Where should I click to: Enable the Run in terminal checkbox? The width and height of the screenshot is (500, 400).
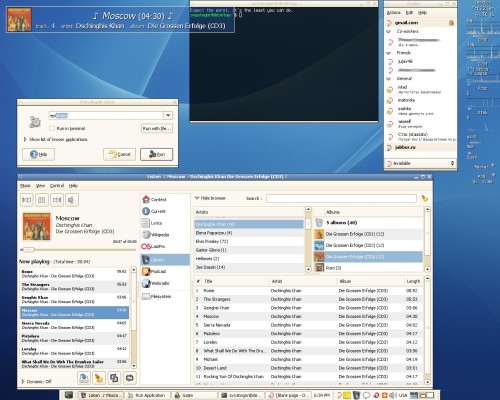coord(52,128)
